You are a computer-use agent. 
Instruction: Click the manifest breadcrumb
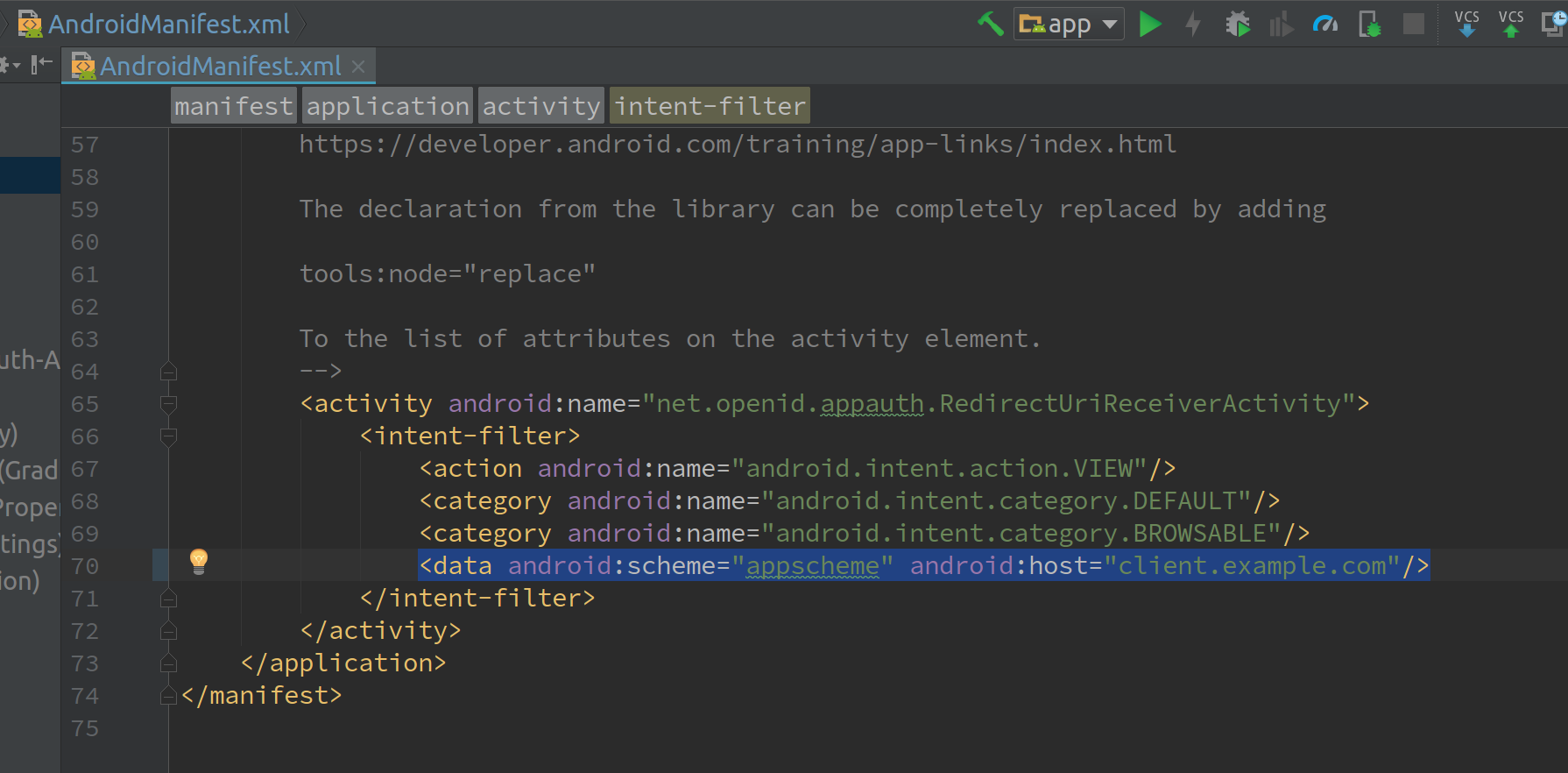click(233, 106)
